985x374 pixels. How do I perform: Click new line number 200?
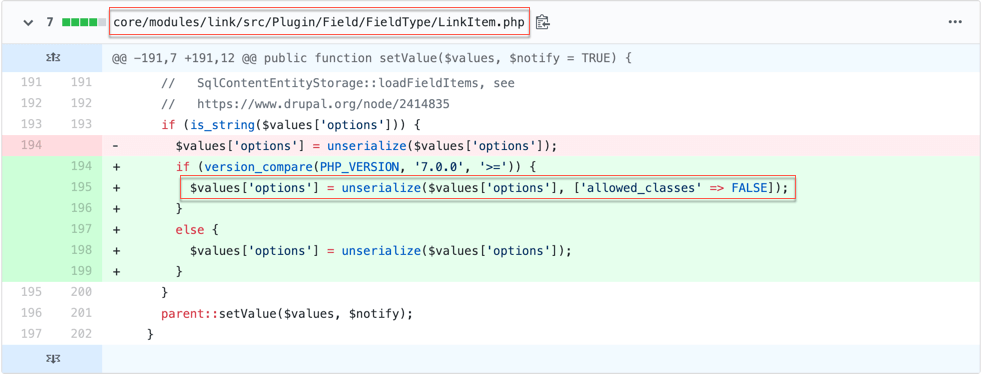click(x=81, y=292)
